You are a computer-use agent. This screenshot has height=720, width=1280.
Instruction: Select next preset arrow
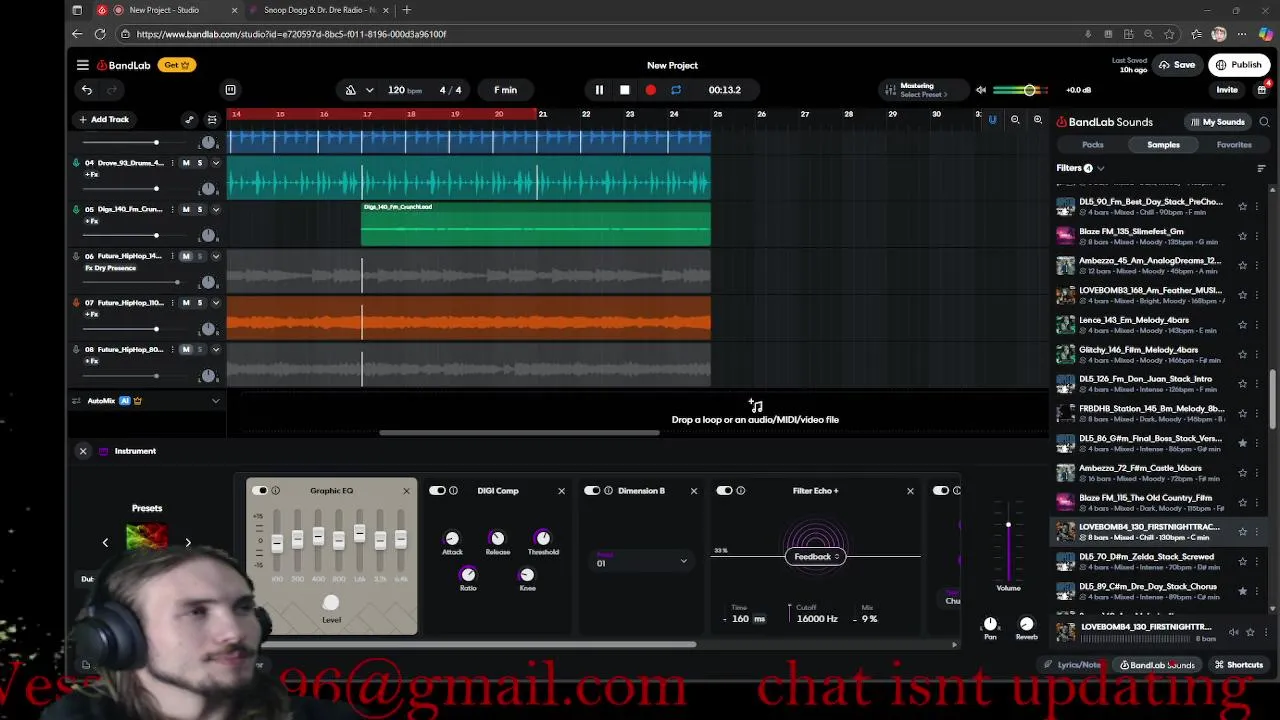pos(188,542)
